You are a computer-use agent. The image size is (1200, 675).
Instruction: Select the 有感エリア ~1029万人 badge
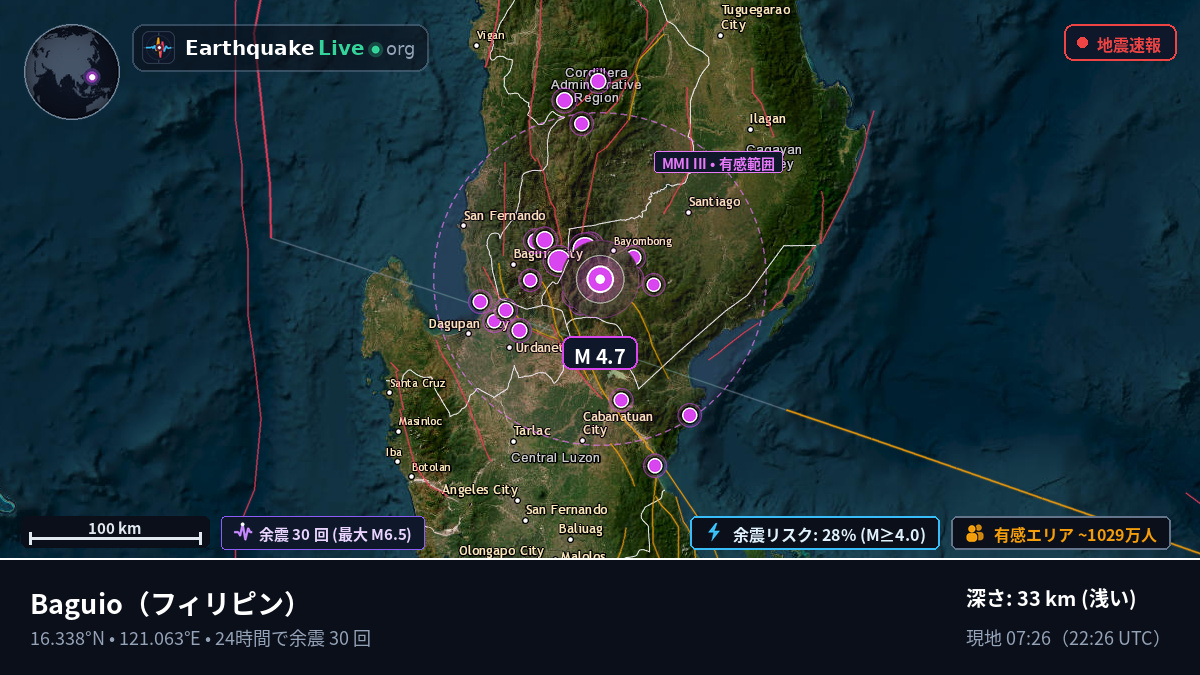coord(1061,534)
